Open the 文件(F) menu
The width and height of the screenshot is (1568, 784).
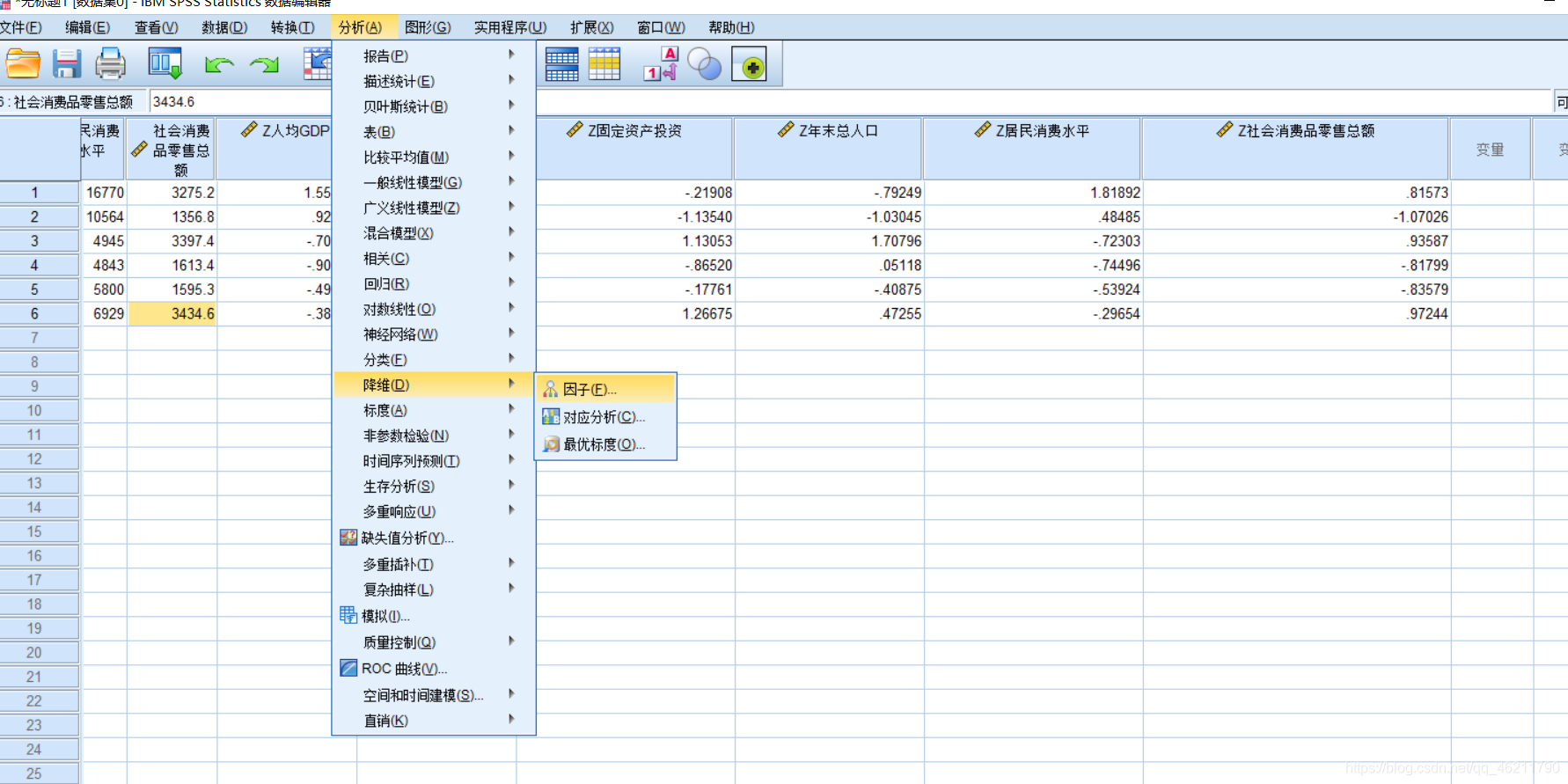click(20, 27)
